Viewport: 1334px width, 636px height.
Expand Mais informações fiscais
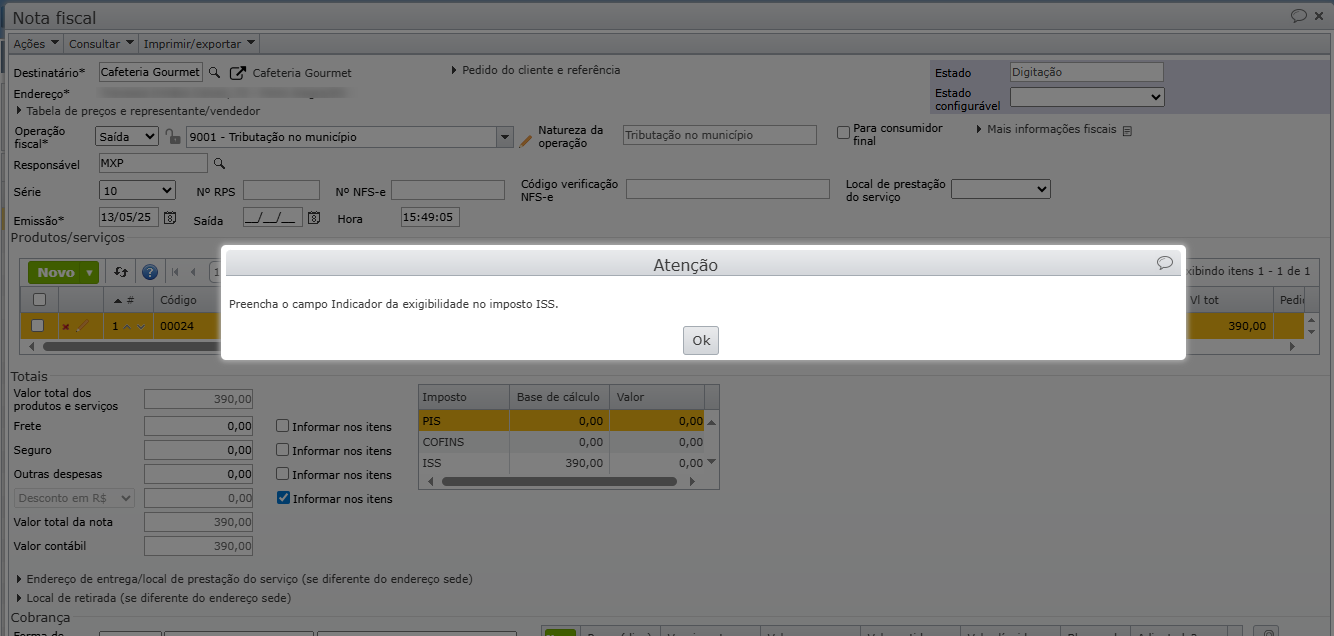click(x=1046, y=130)
